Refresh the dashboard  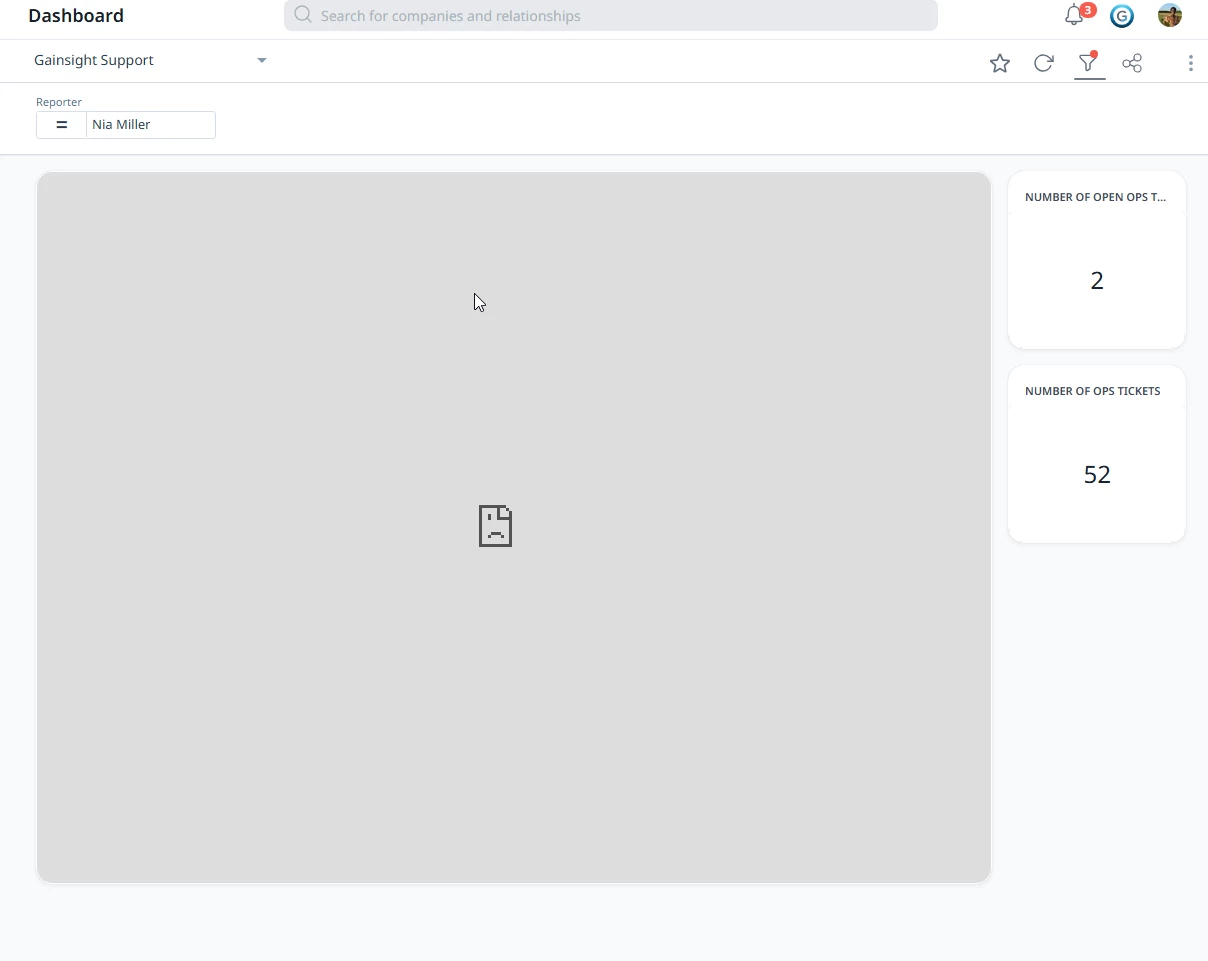[1044, 63]
